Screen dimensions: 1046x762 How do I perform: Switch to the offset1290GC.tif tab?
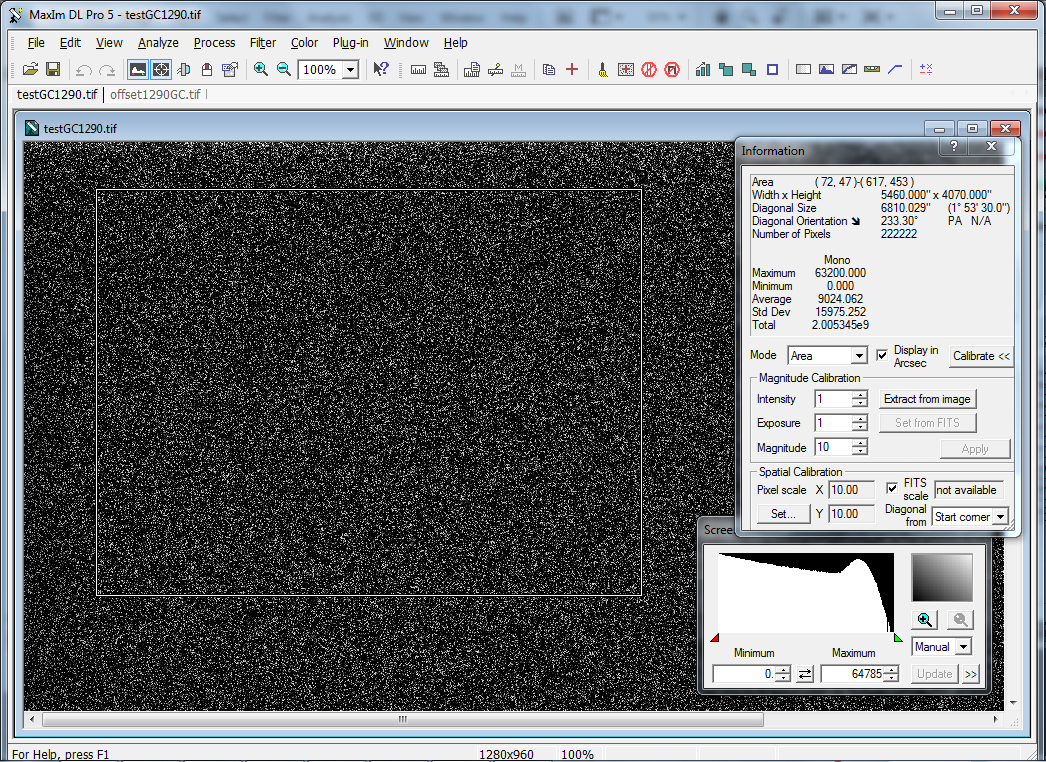coord(155,95)
